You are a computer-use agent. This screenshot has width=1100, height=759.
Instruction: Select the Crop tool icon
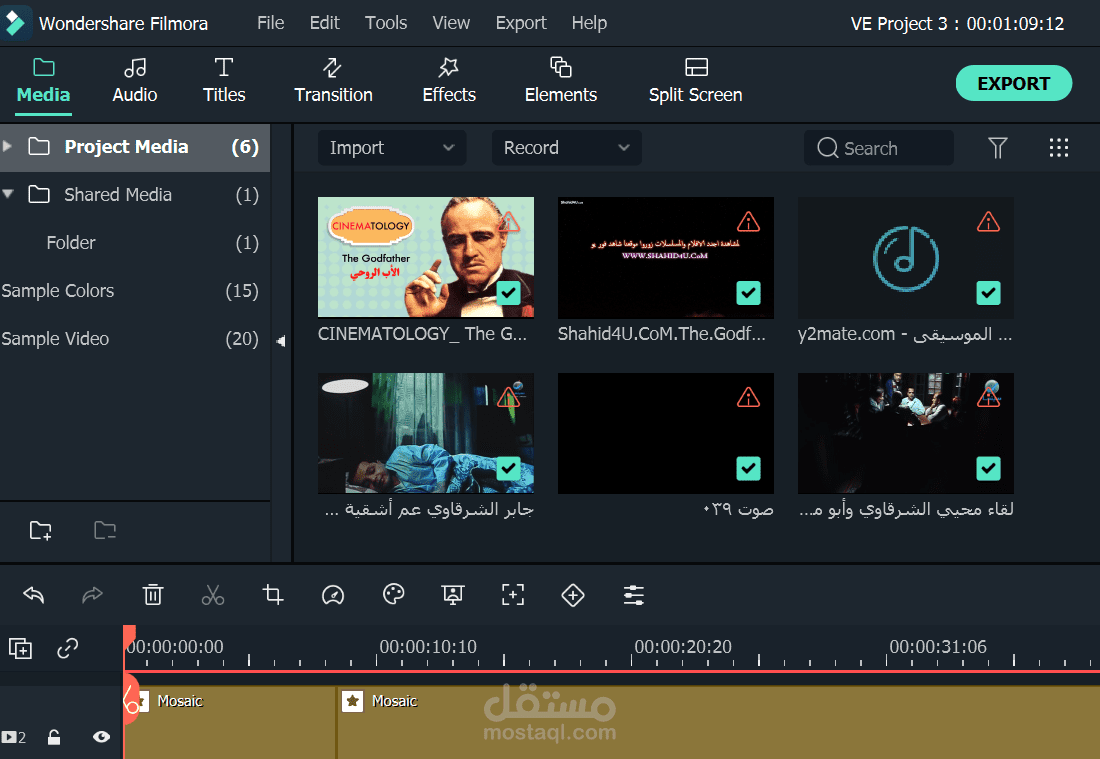273,595
